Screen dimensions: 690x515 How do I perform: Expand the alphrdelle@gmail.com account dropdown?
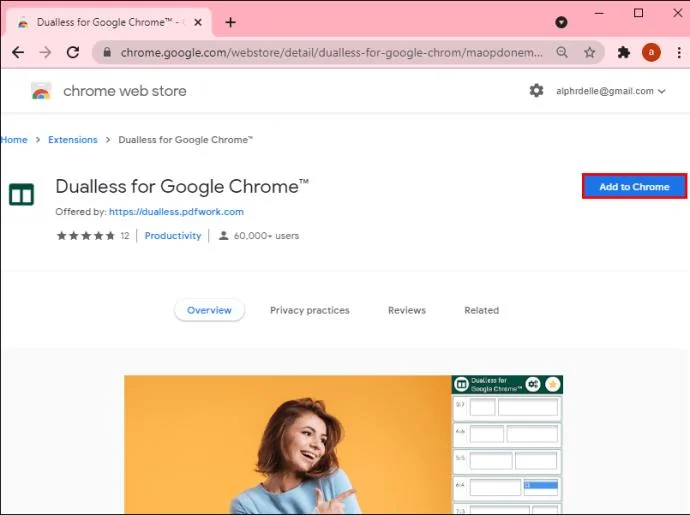[611, 91]
